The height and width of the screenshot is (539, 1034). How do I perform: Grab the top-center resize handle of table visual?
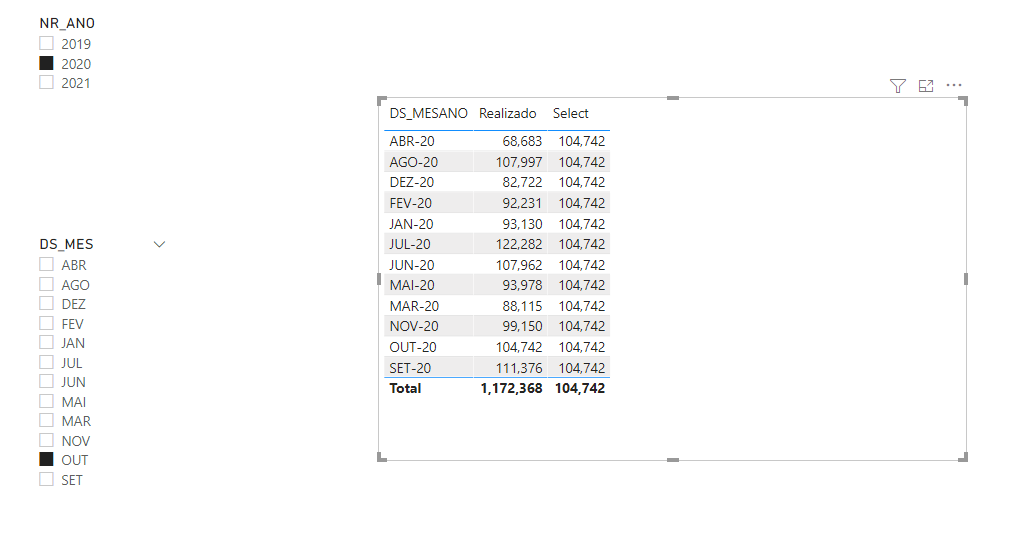click(x=673, y=98)
